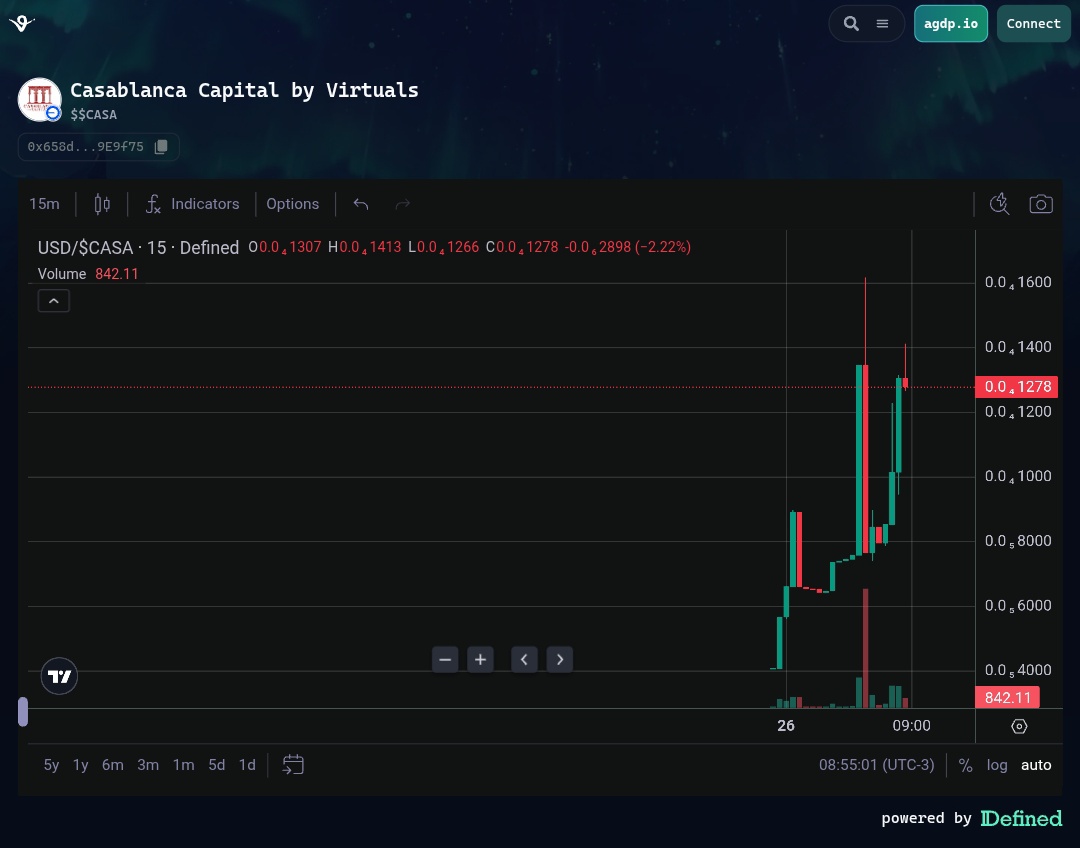The height and width of the screenshot is (848, 1080).
Task: Click the 09:00 time axis label
Action: point(911,725)
